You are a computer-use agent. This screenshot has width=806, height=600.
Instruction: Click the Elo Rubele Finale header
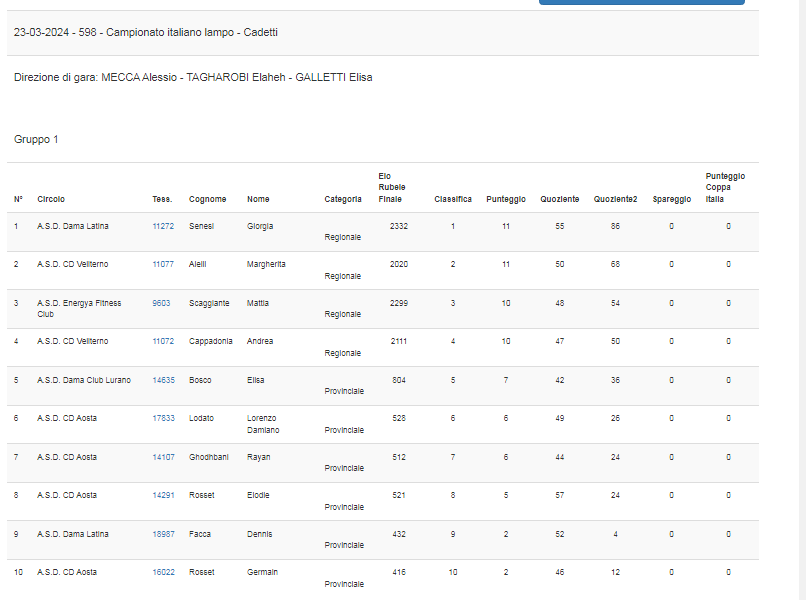pos(392,188)
